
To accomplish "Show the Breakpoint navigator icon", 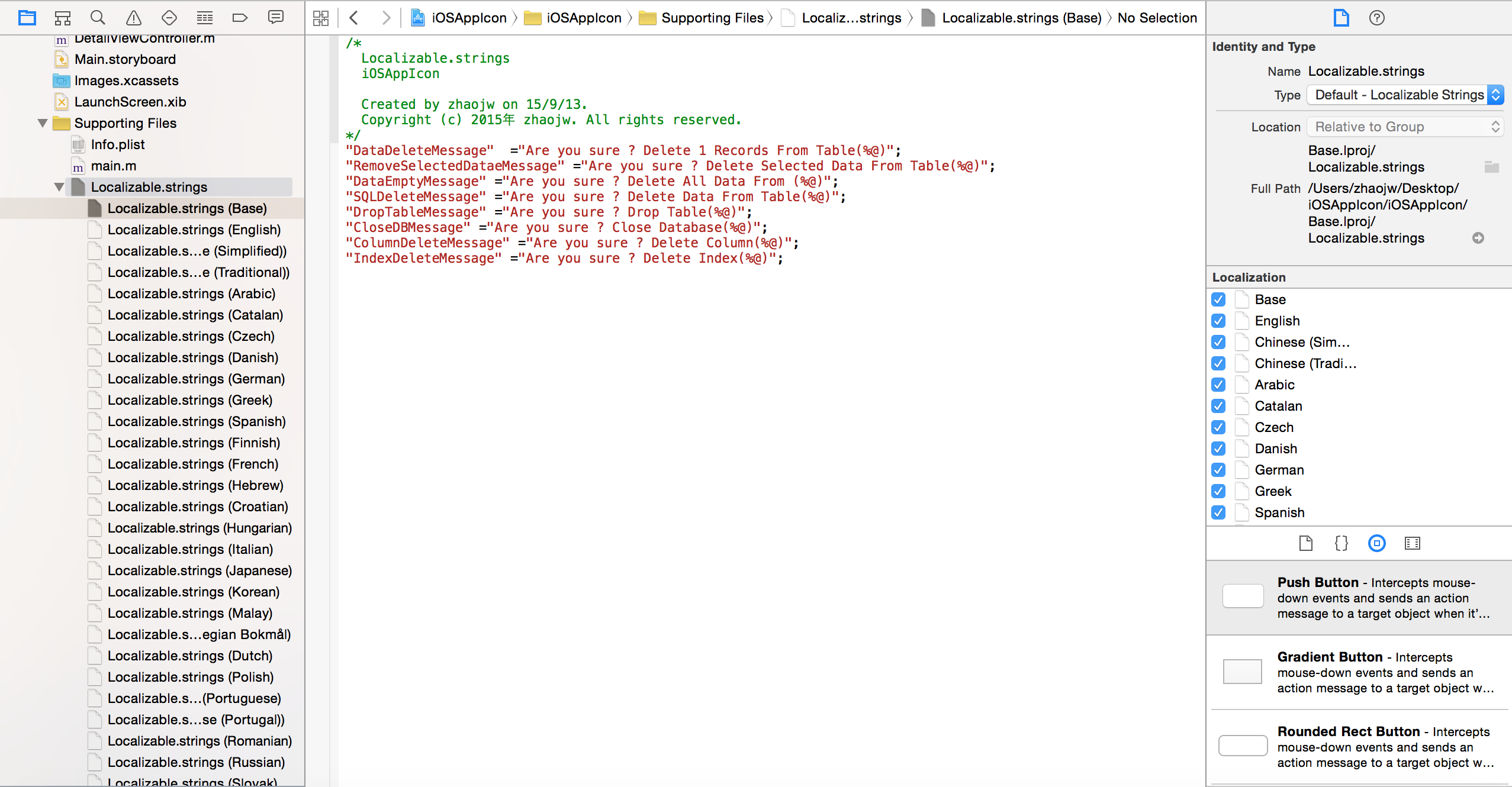I will tap(240, 18).
